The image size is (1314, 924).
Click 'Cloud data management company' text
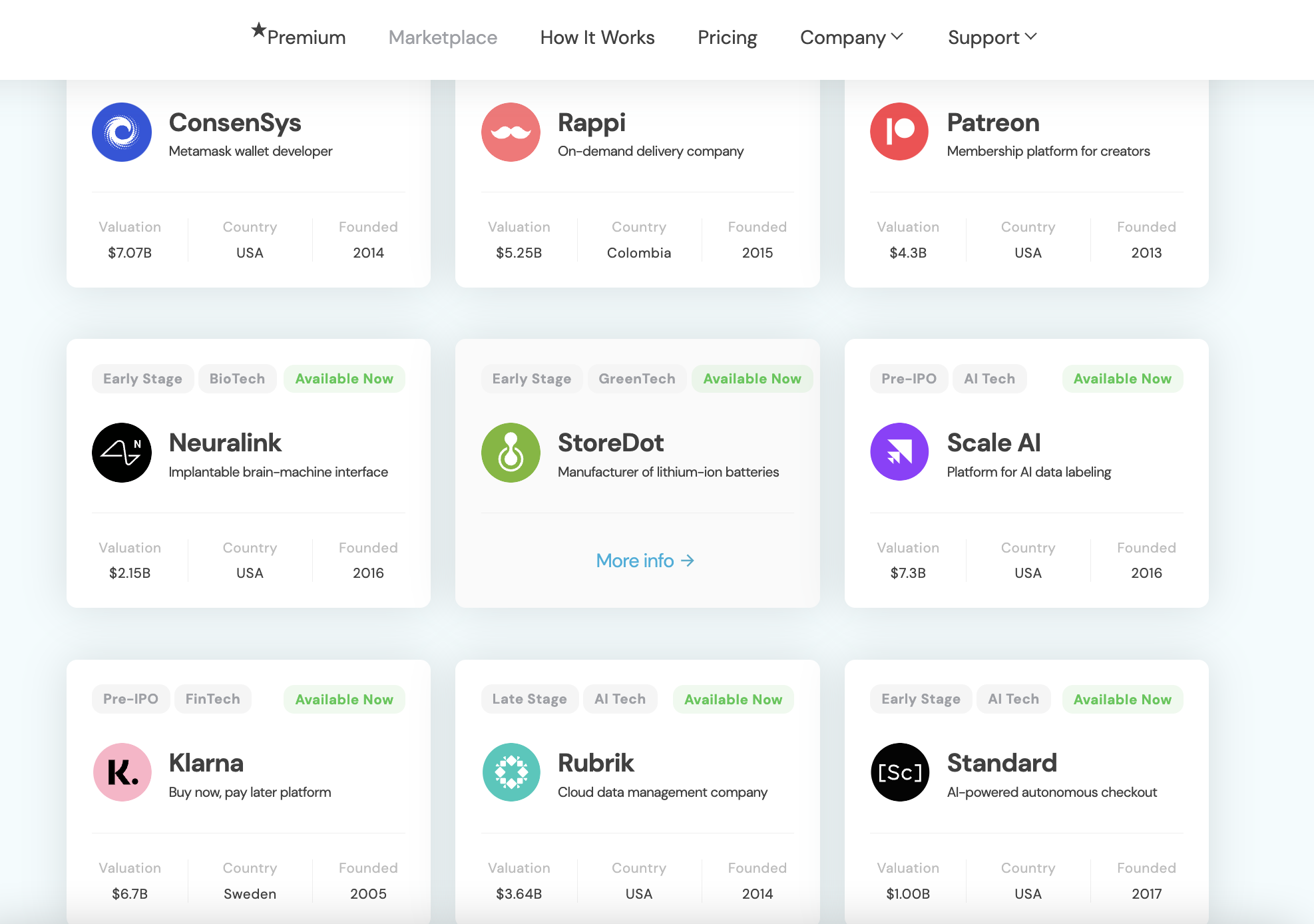click(x=662, y=792)
